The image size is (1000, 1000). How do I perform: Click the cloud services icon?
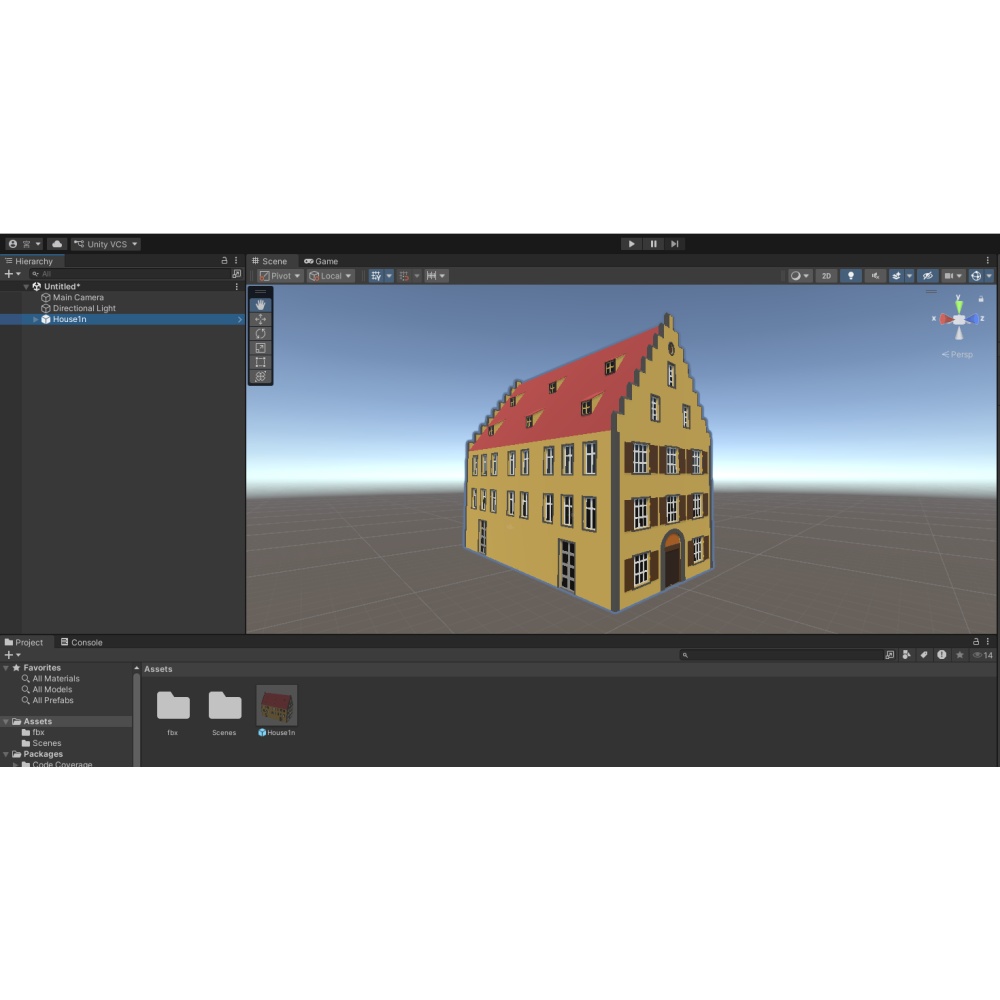57,244
